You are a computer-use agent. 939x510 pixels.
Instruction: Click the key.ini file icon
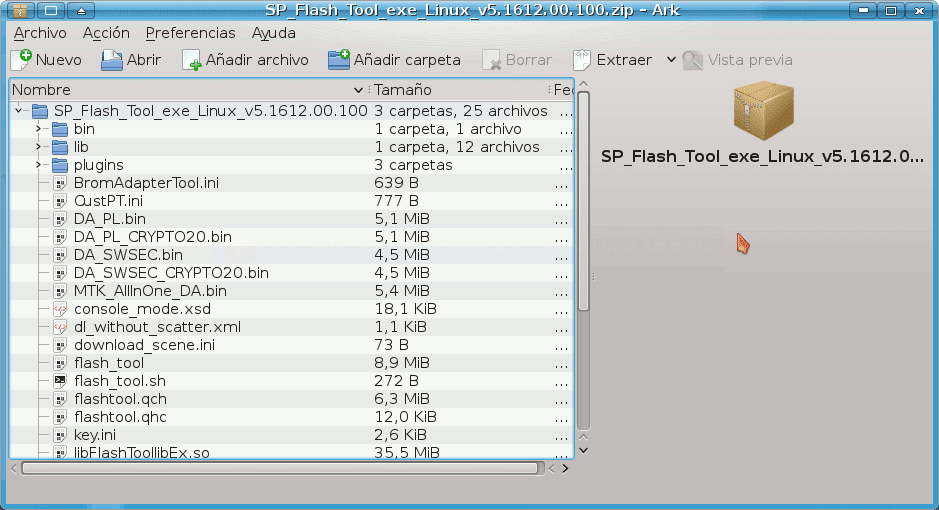pyautogui.click(x=60, y=435)
